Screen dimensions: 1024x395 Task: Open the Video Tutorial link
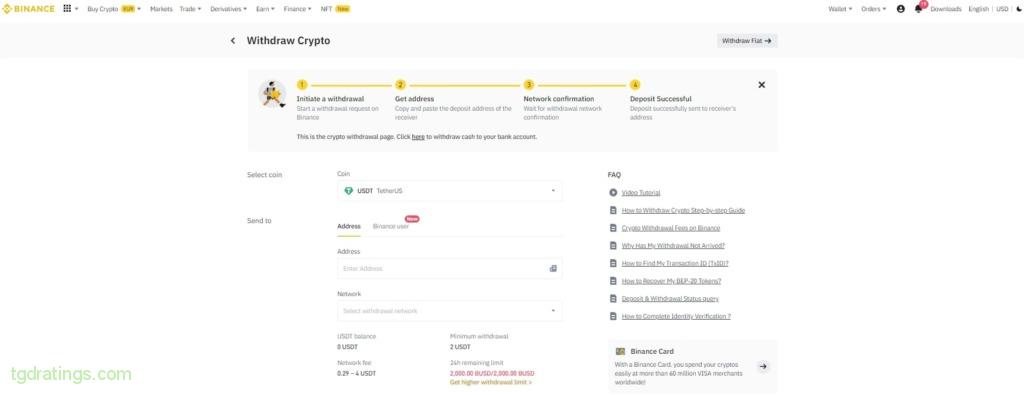[641, 193]
